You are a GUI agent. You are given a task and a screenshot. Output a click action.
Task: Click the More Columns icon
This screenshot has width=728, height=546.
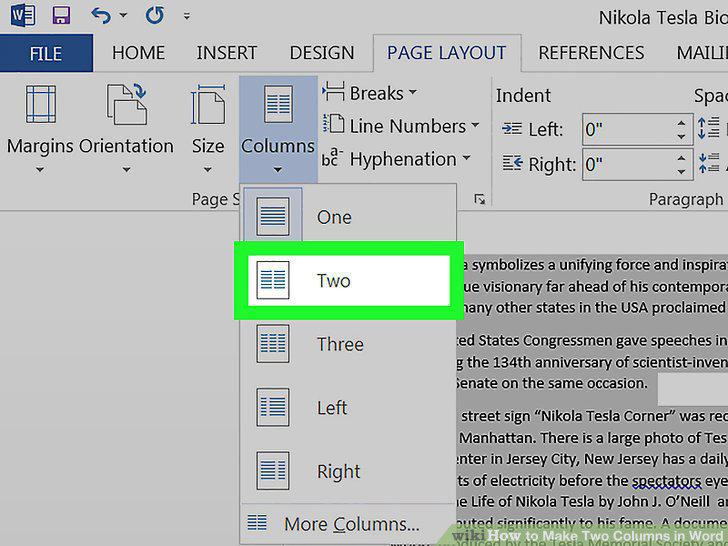[x=257, y=522]
